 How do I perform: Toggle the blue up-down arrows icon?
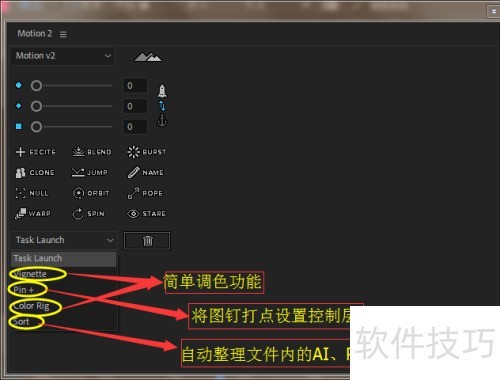click(x=162, y=106)
